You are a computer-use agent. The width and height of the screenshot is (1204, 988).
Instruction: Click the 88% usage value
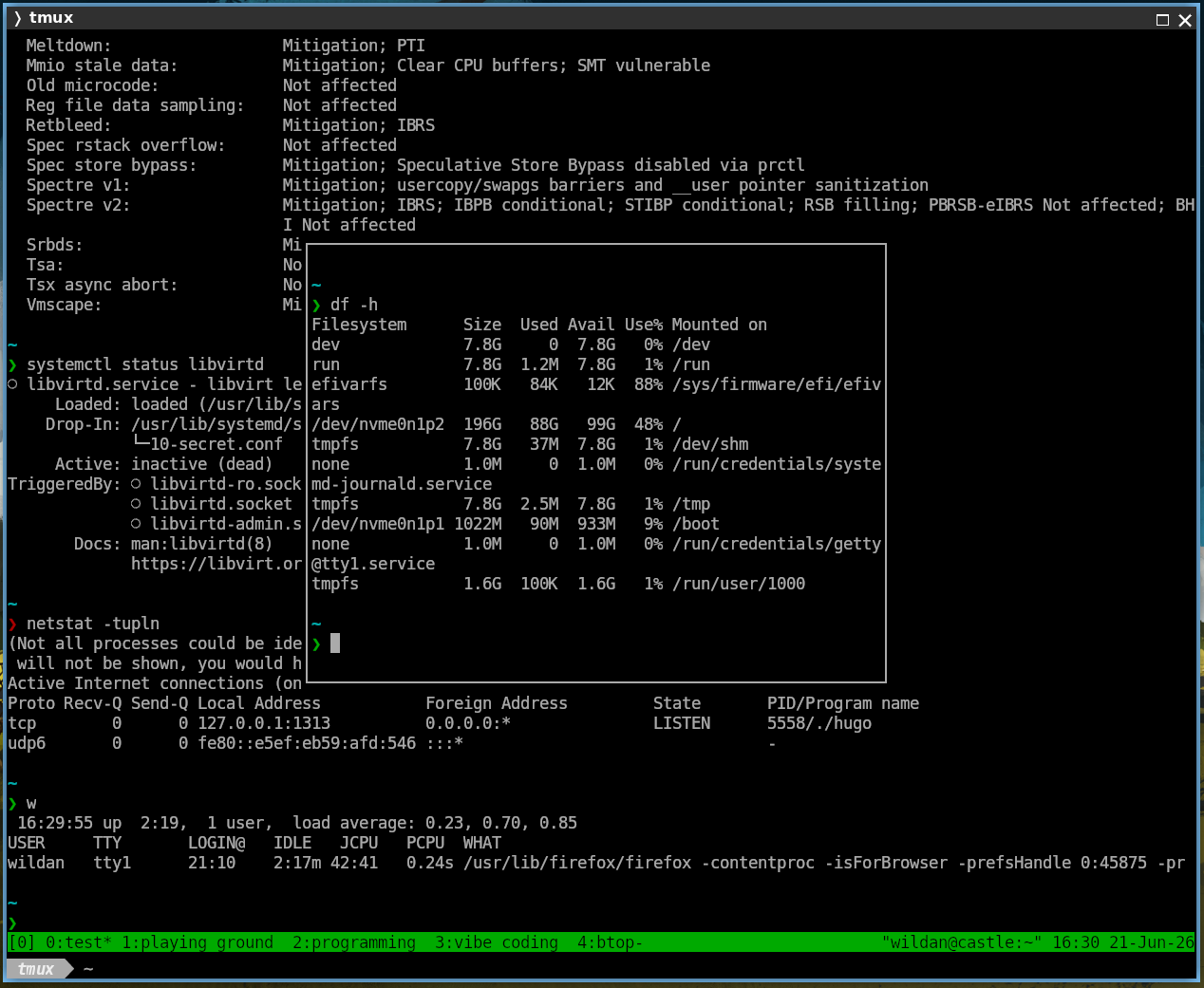pos(649,384)
